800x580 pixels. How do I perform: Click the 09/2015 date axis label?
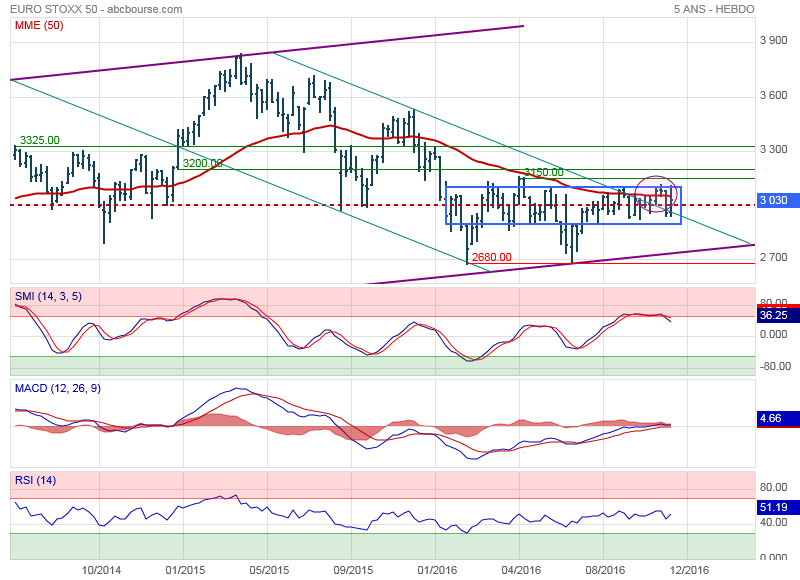tap(353, 570)
